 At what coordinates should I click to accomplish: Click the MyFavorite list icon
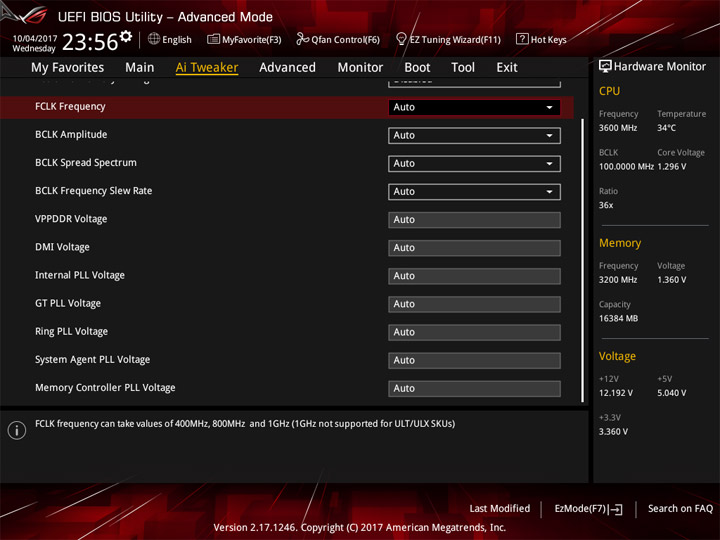213,39
